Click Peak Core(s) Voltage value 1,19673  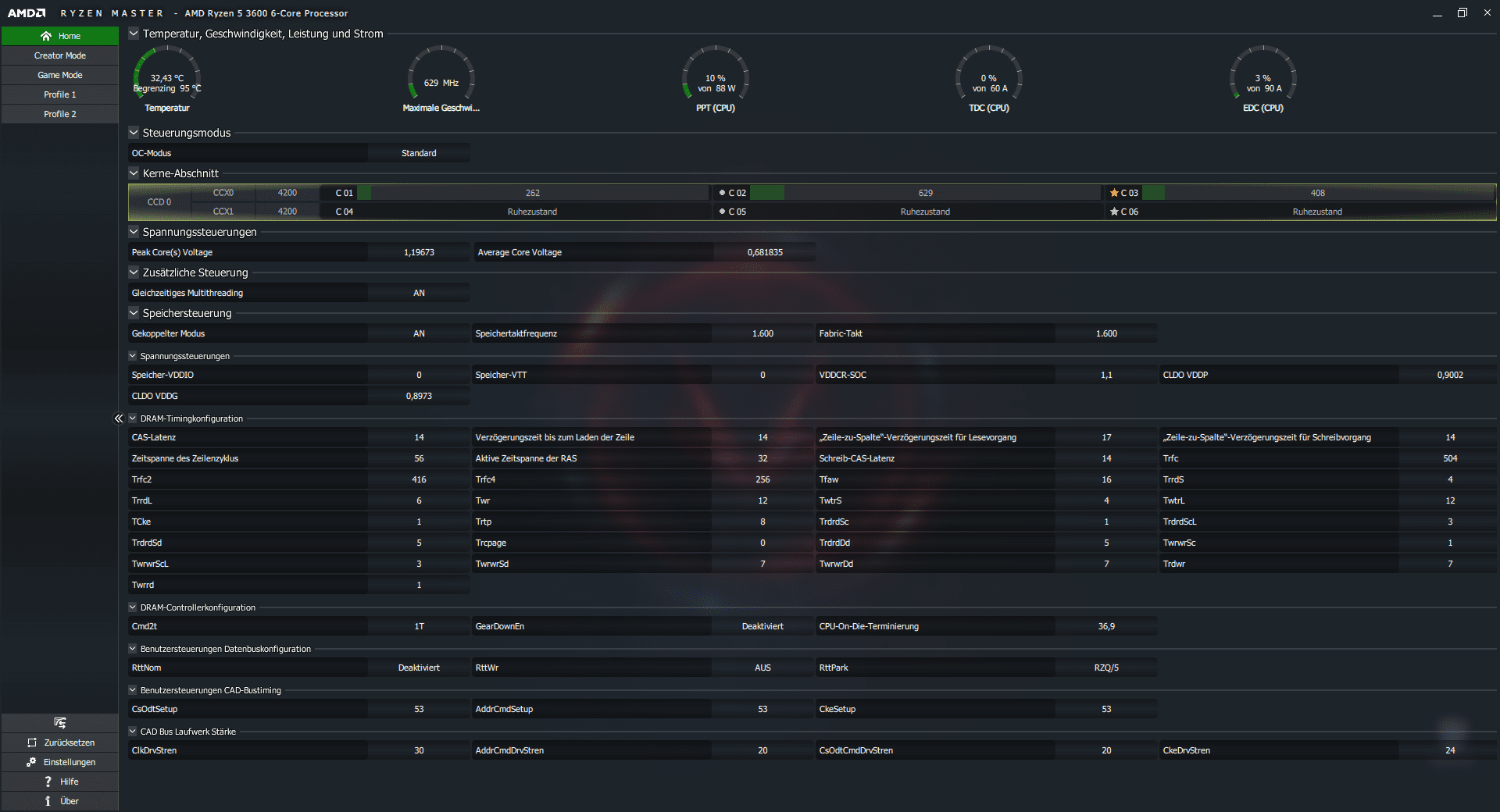coord(419,252)
